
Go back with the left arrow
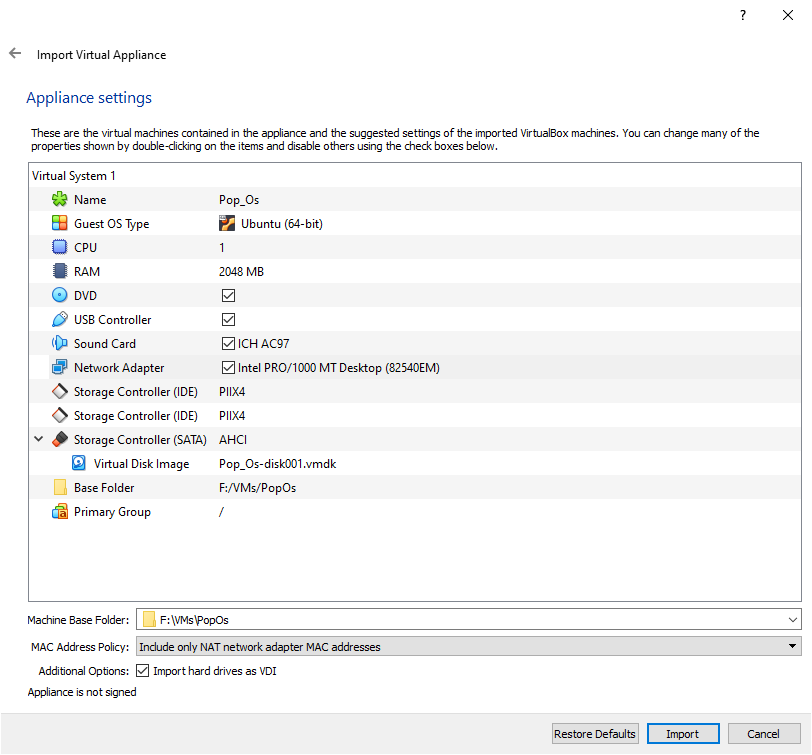(x=15, y=53)
